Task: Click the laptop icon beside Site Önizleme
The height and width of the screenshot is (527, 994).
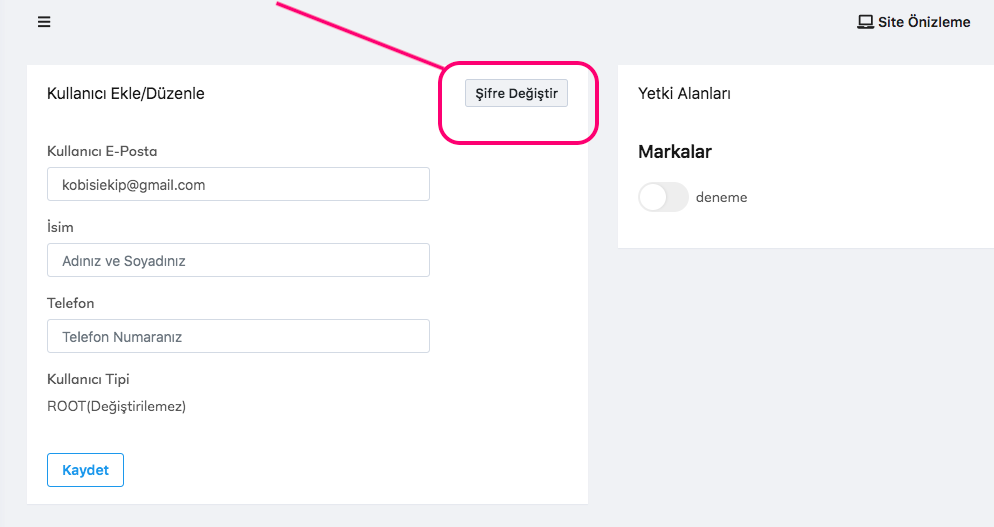Action: click(x=865, y=22)
